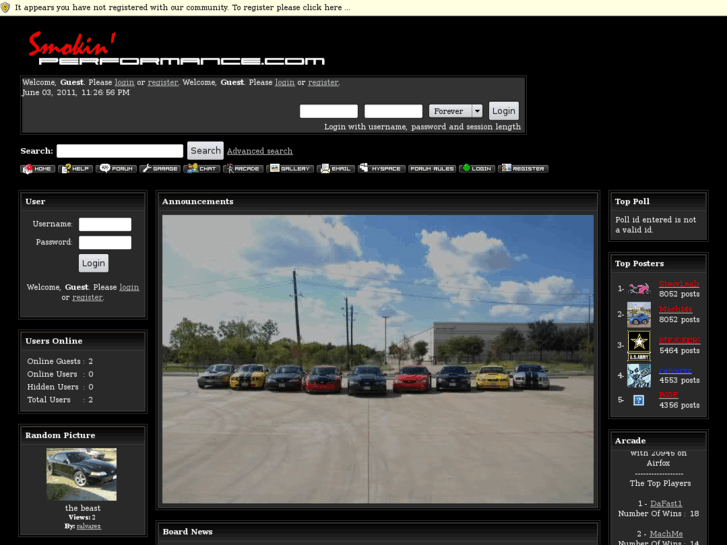
Task: Open MachMe's profile link in Top Posters
Action: pos(676,309)
